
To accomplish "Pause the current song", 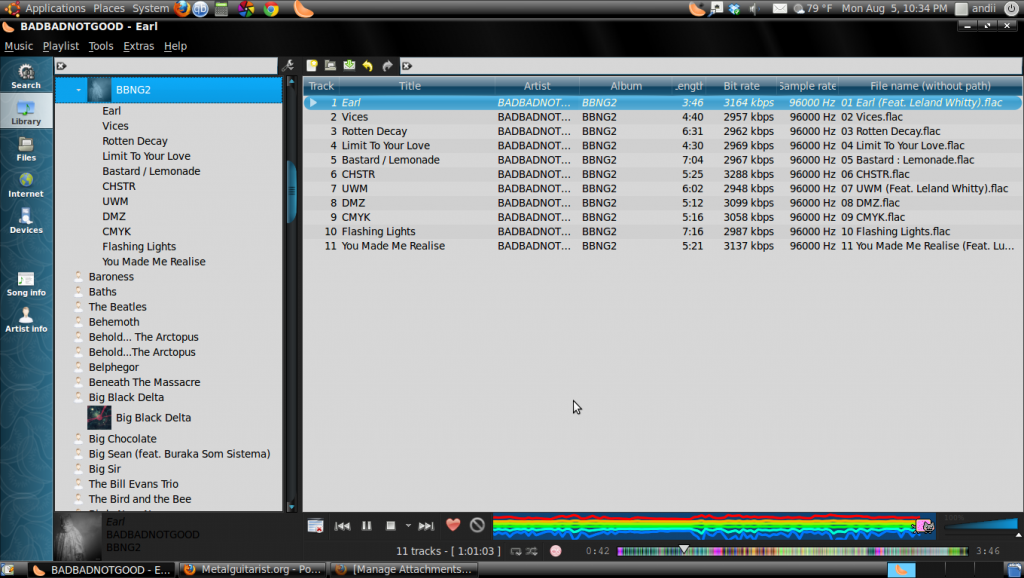I will coord(366,526).
